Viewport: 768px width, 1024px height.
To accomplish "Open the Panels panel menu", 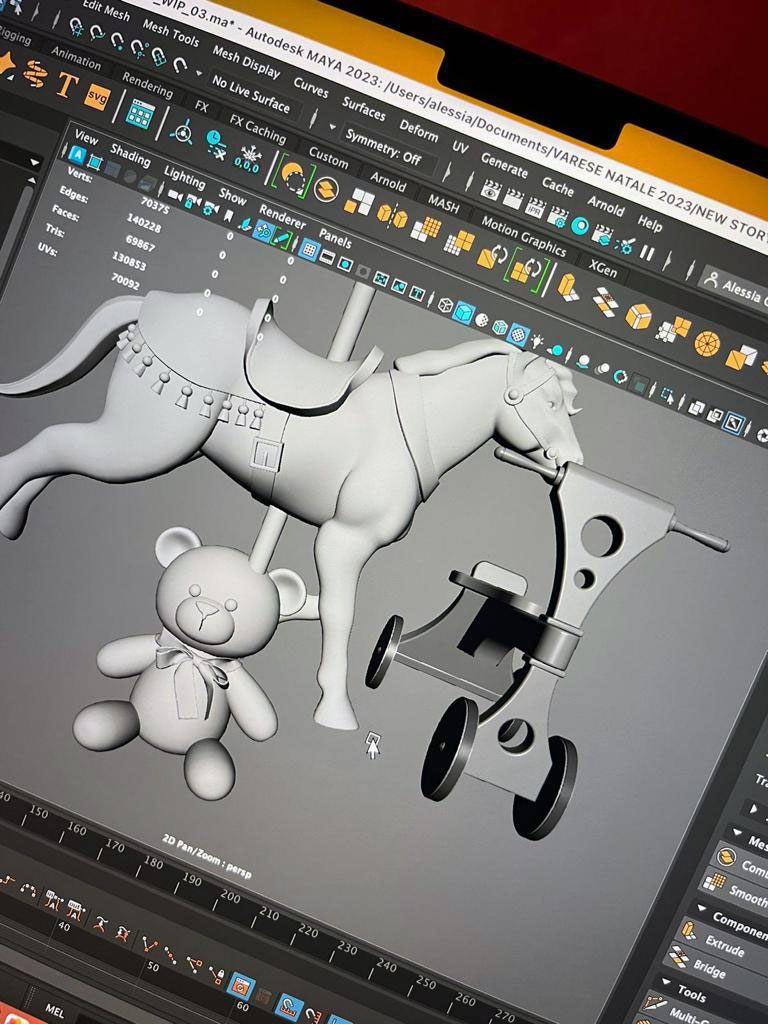I will (335, 237).
